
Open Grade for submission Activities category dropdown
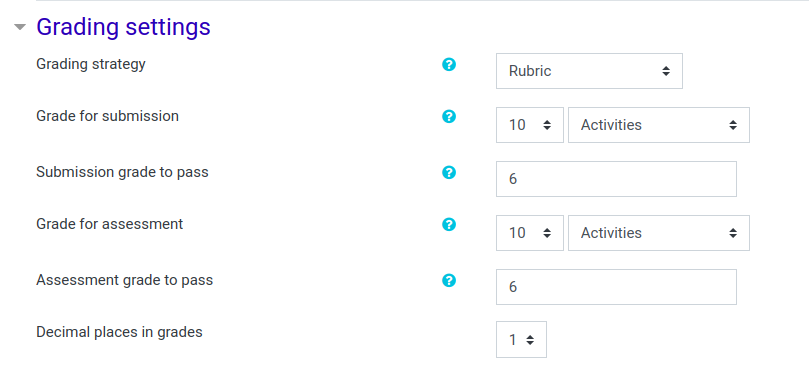point(658,125)
